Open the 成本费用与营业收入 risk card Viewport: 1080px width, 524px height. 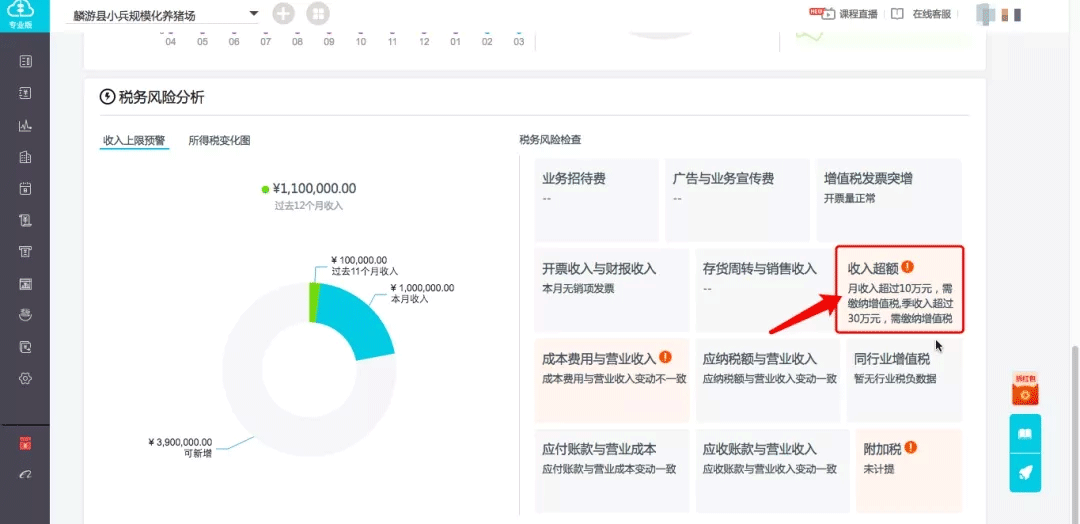point(612,380)
